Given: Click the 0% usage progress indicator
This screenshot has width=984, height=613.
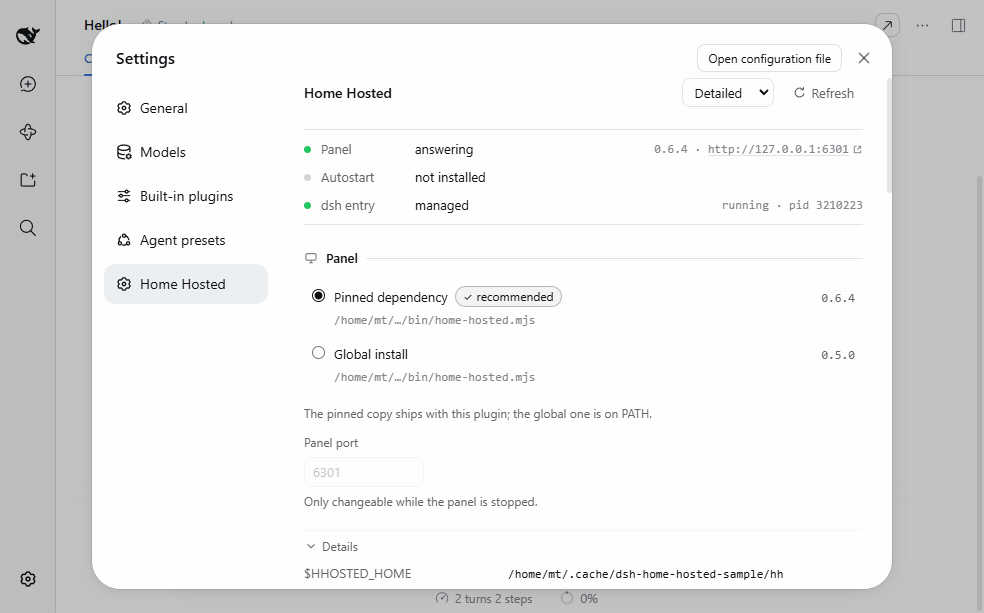Looking at the screenshot, I should point(579,599).
